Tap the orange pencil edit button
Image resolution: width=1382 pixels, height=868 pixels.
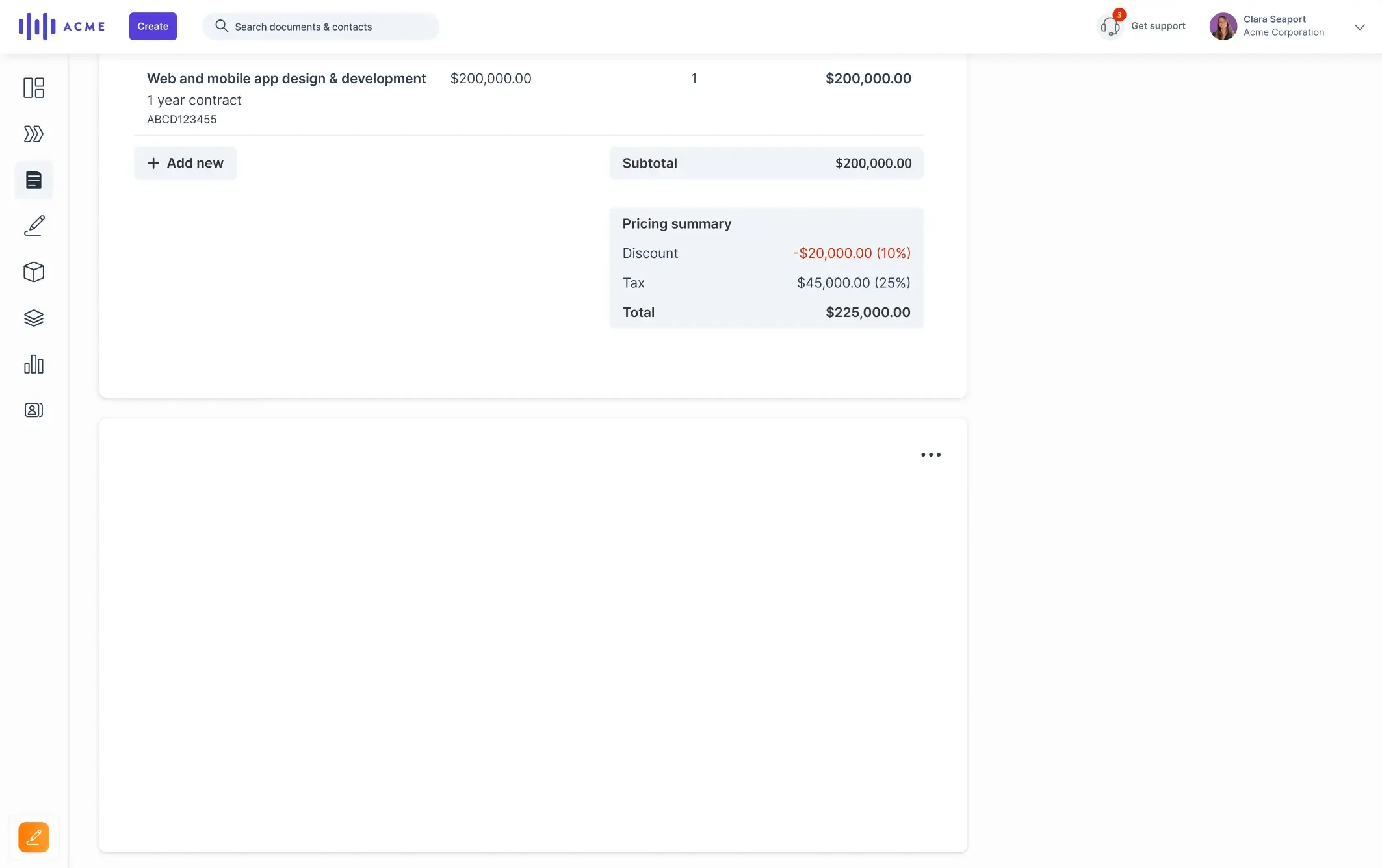(33, 837)
